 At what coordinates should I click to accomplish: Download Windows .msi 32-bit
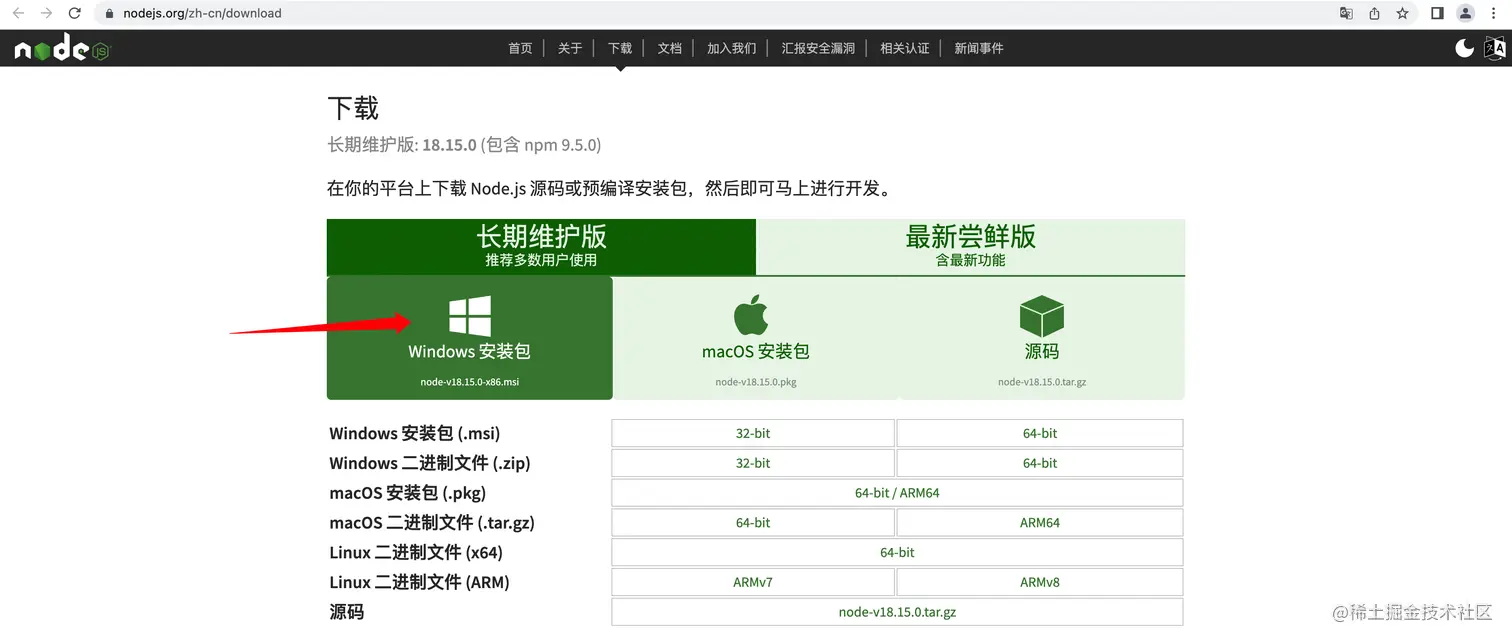753,433
